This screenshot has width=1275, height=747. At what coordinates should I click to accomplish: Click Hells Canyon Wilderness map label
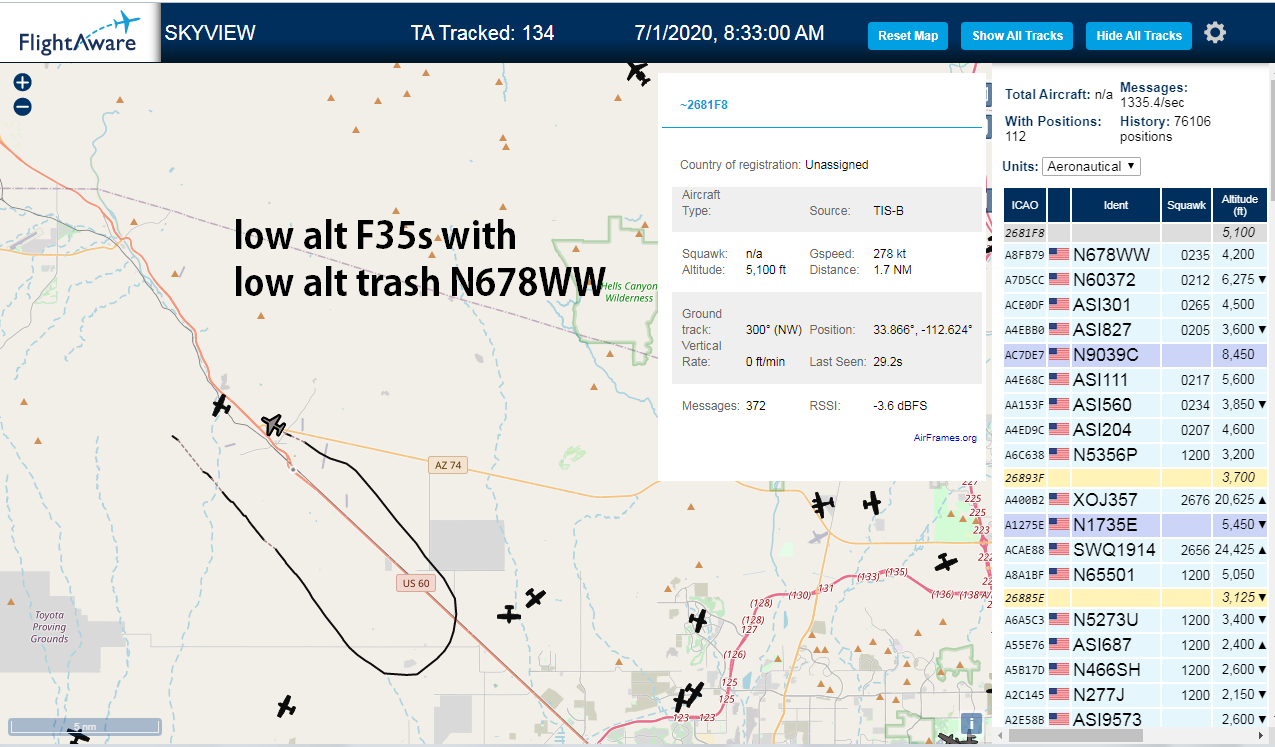pyautogui.click(x=629, y=292)
